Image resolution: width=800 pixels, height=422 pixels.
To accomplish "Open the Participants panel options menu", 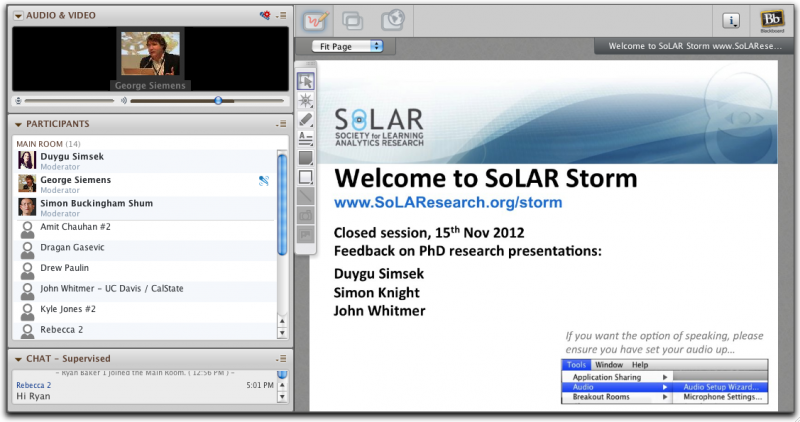I will coord(282,124).
